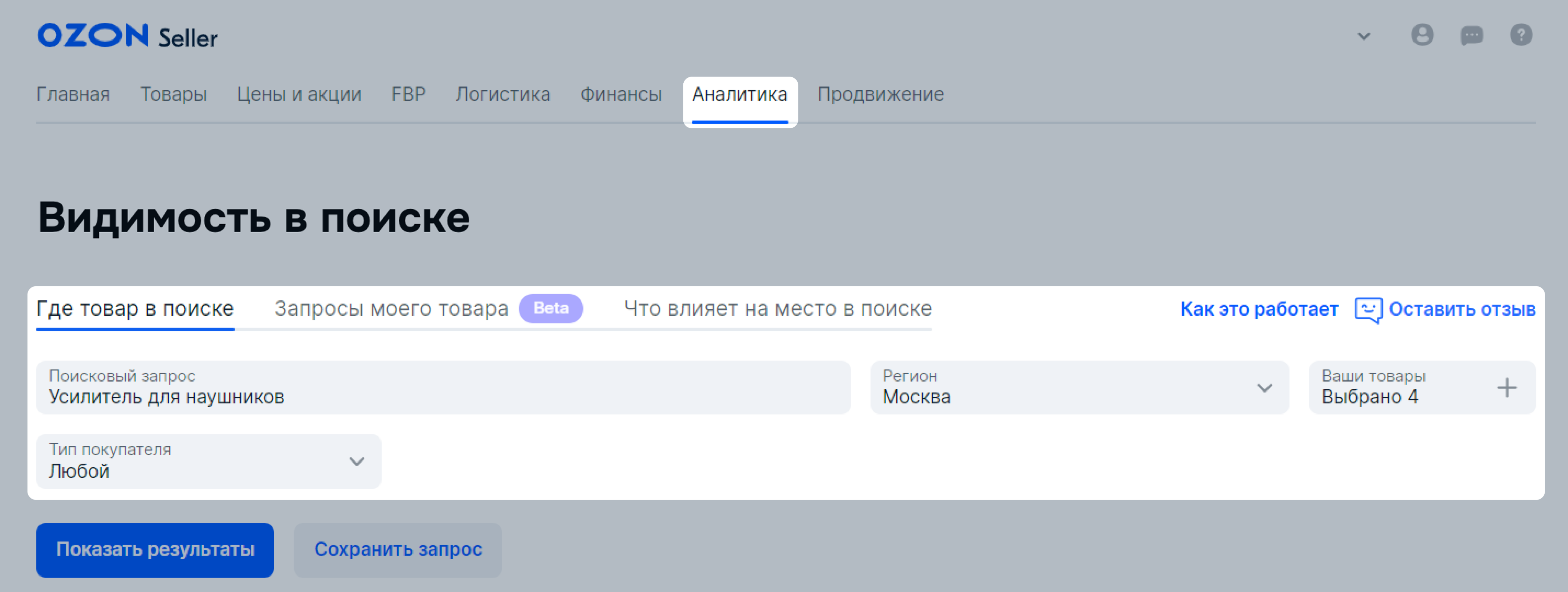Go to the Товары menu section
Viewport: 1568px width, 592px height.
point(173,95)
